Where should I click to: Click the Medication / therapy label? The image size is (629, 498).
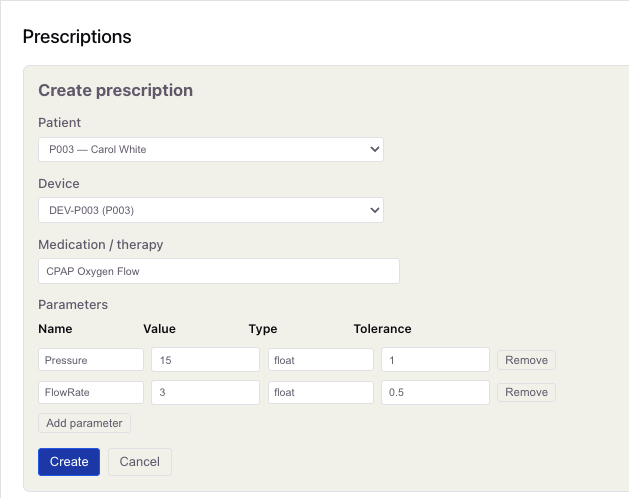click(100, 245)
